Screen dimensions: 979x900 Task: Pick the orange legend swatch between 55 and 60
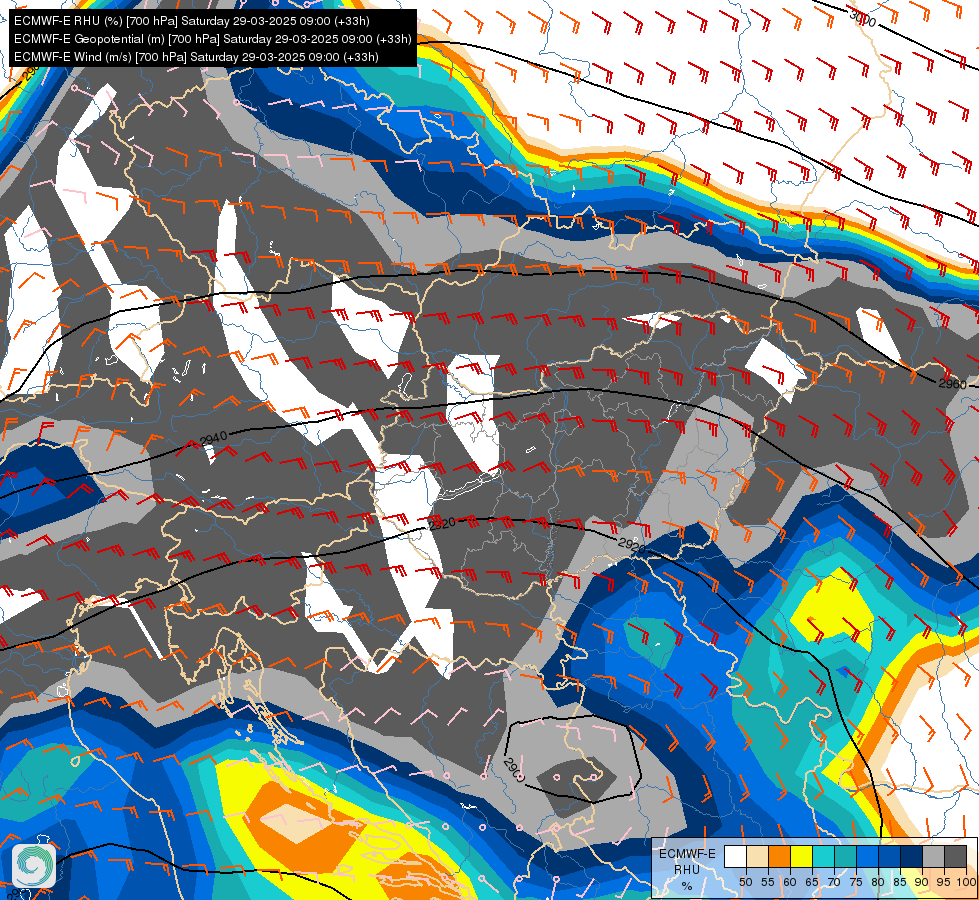coord(779,856)
